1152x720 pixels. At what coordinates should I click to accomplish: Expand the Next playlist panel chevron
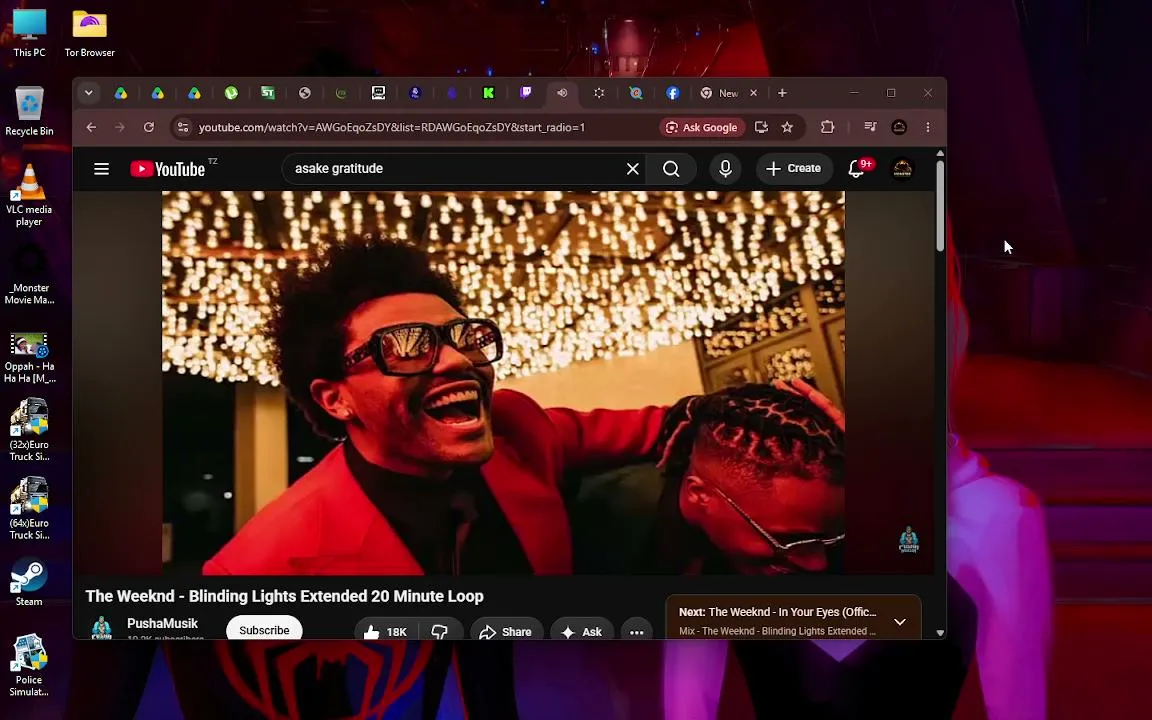click(x=900, y=622)
